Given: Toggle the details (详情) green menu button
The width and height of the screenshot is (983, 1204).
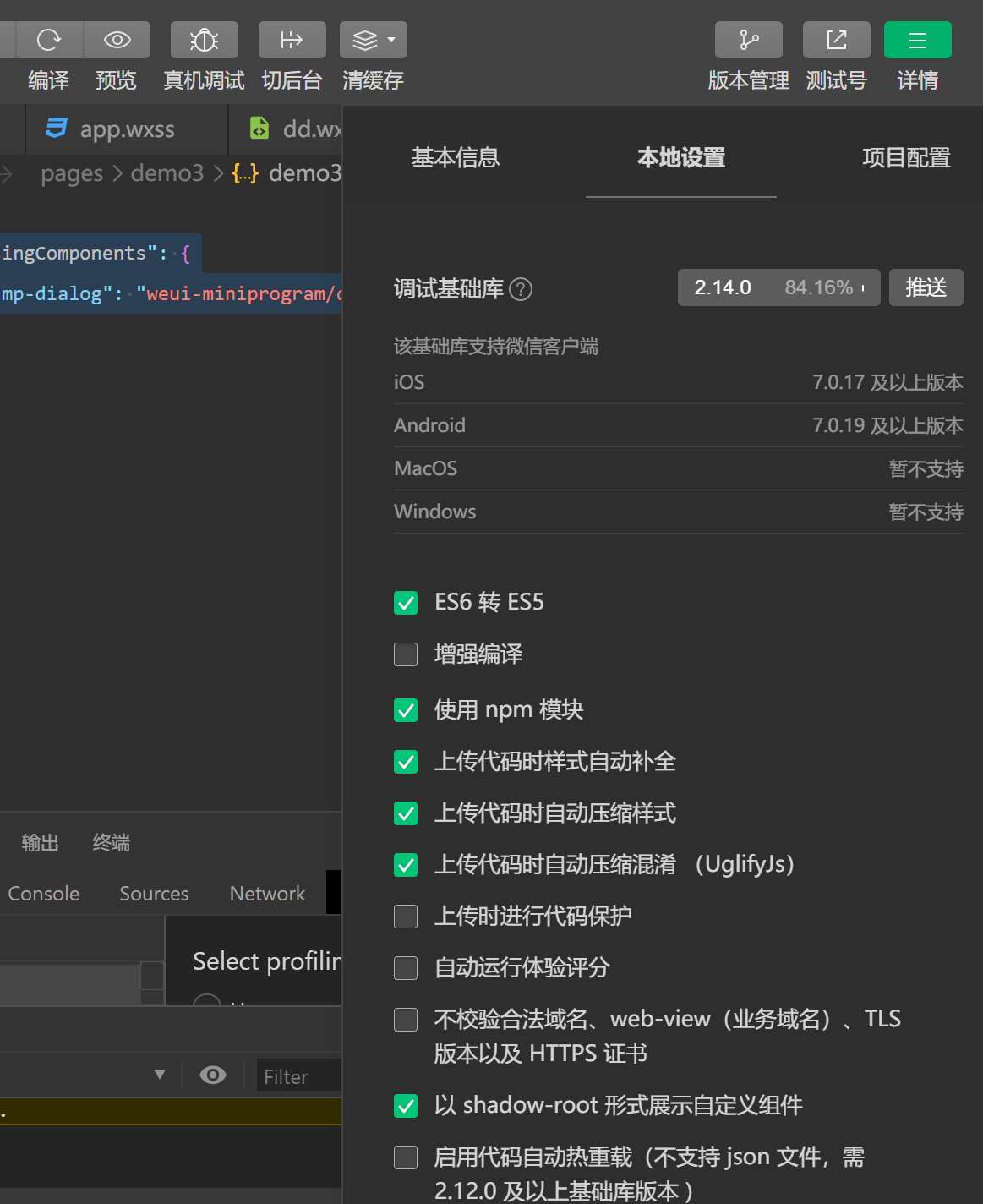Looking at the screenshot, I should [918, 40].
